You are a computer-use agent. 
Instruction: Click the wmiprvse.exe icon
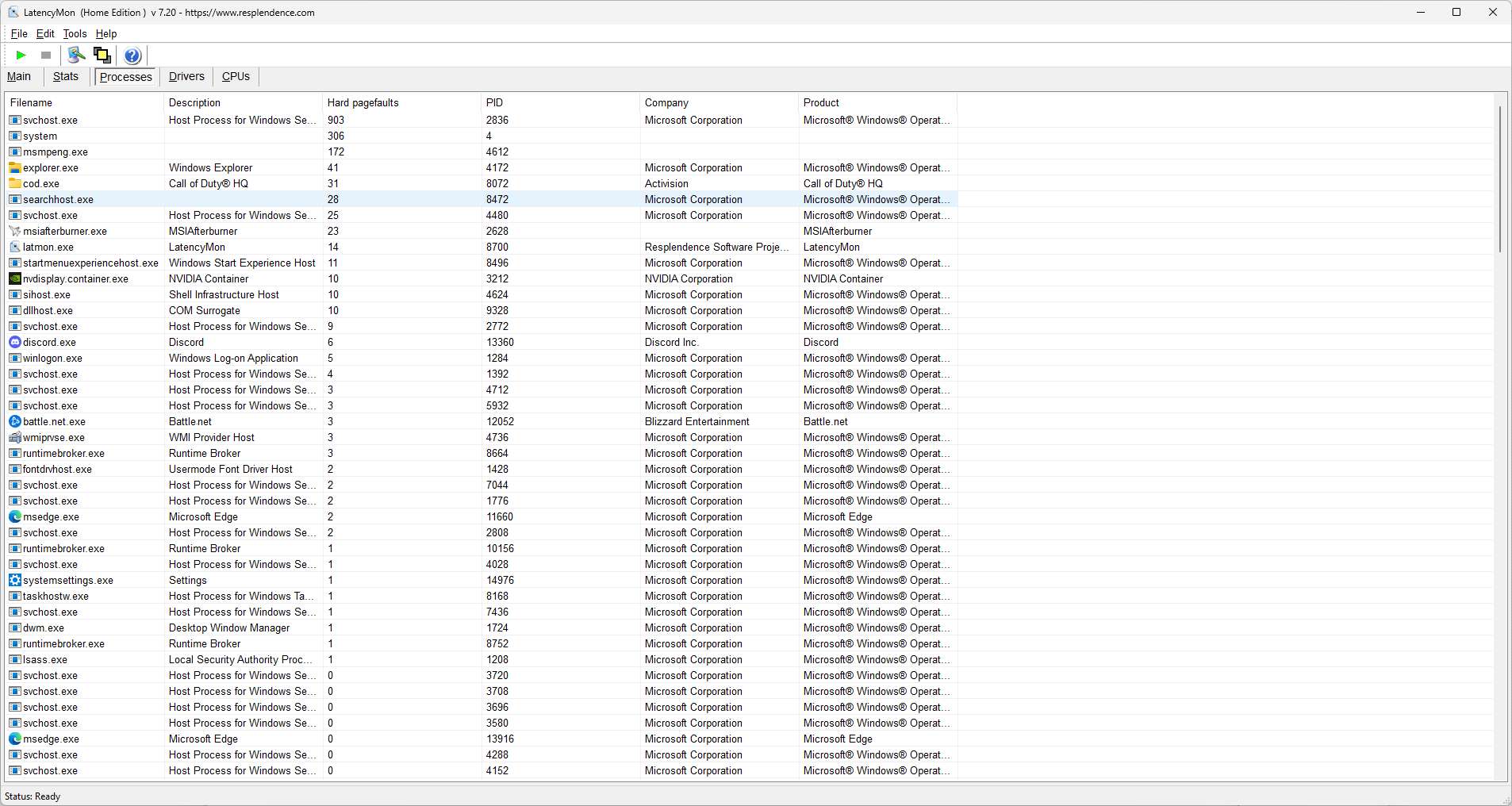(x=15, y=437)
